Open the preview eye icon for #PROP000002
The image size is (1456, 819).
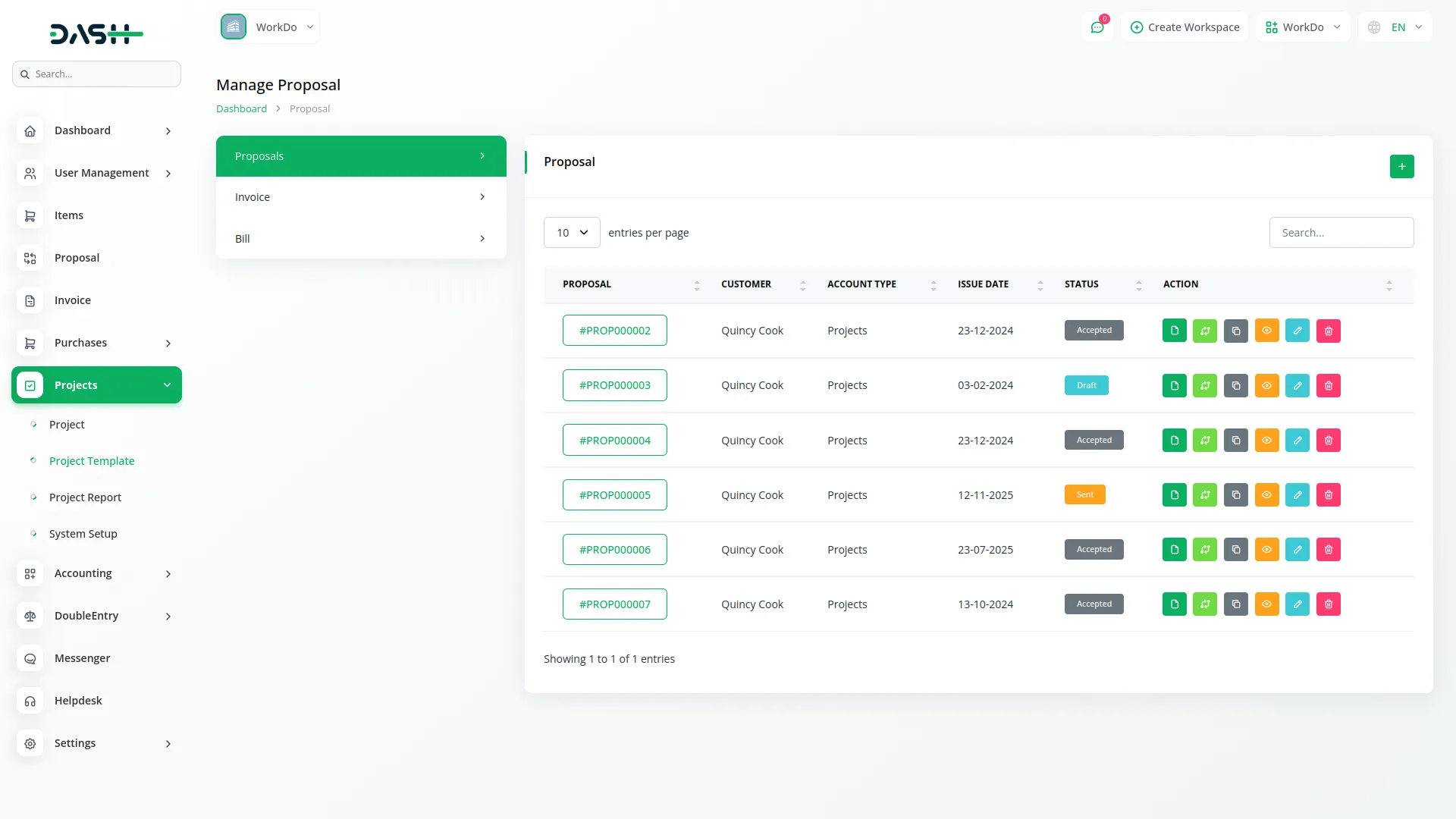pos(1266,330)
